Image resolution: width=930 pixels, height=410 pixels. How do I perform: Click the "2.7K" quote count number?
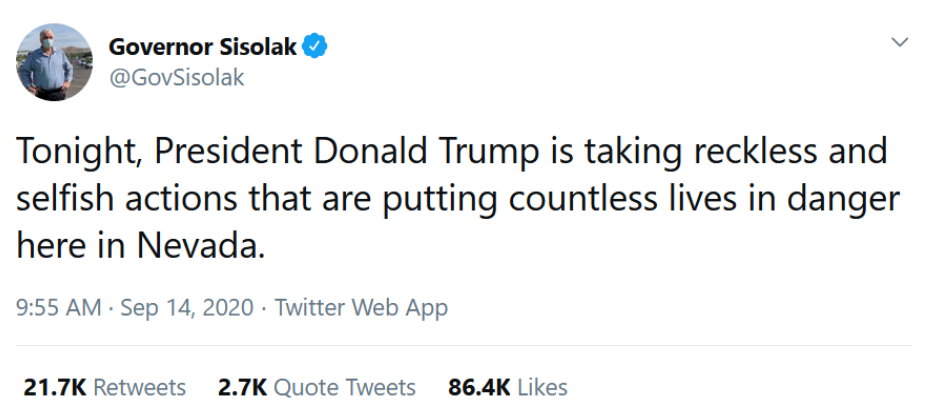point(242,387)
